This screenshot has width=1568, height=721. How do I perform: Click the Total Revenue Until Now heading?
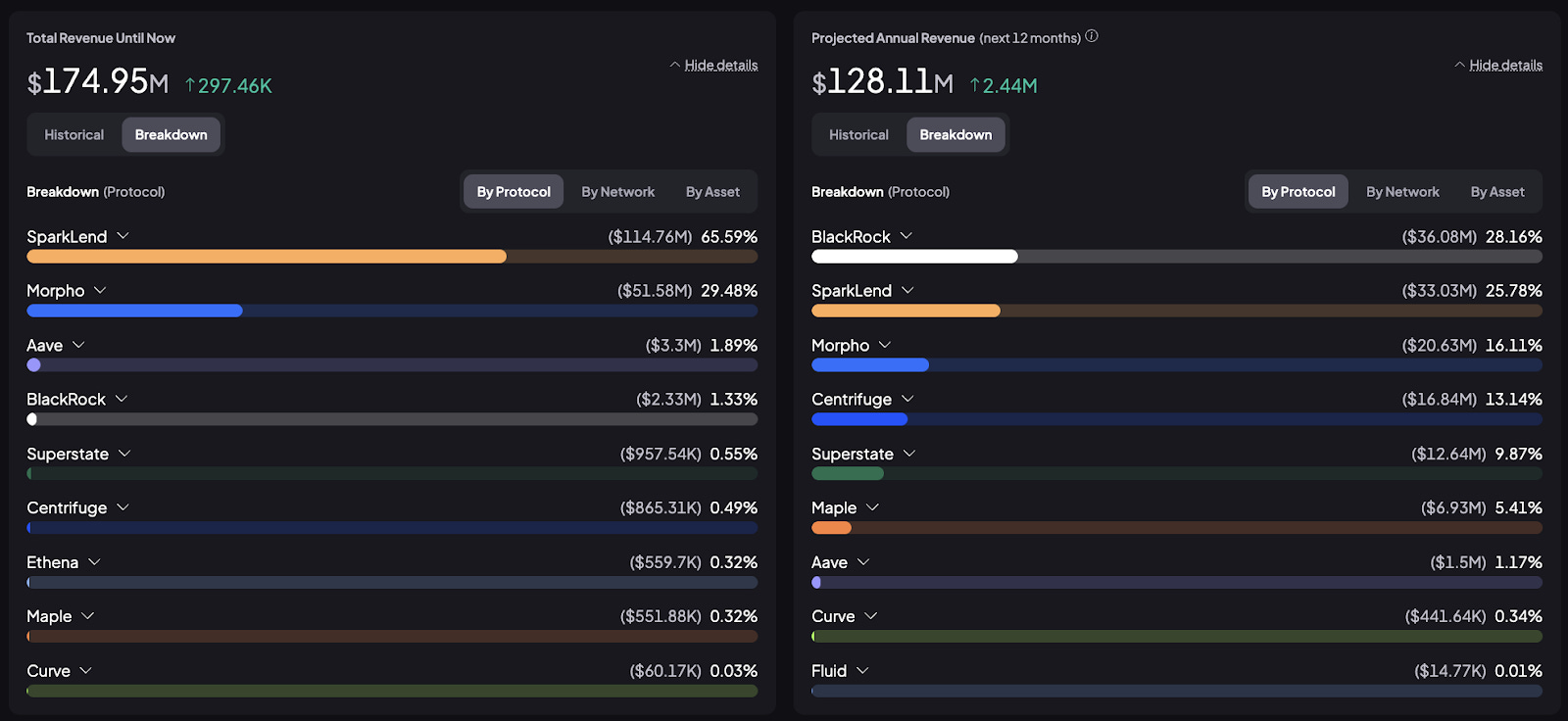pos(101,38)
